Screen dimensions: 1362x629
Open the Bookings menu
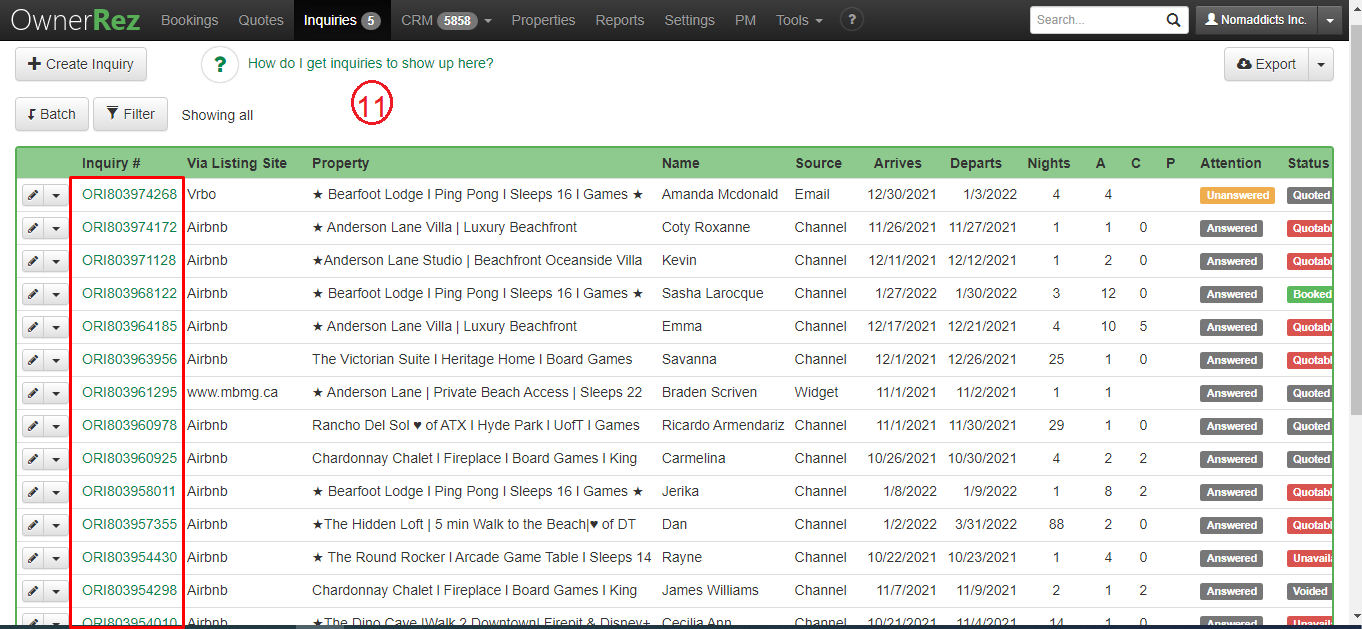pyautogui.click(x=189, y=20)
